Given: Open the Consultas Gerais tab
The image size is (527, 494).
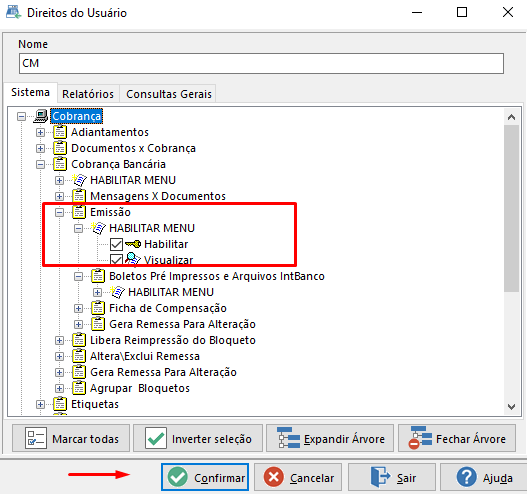Looking at the screenshot, I should click(169, 94).
